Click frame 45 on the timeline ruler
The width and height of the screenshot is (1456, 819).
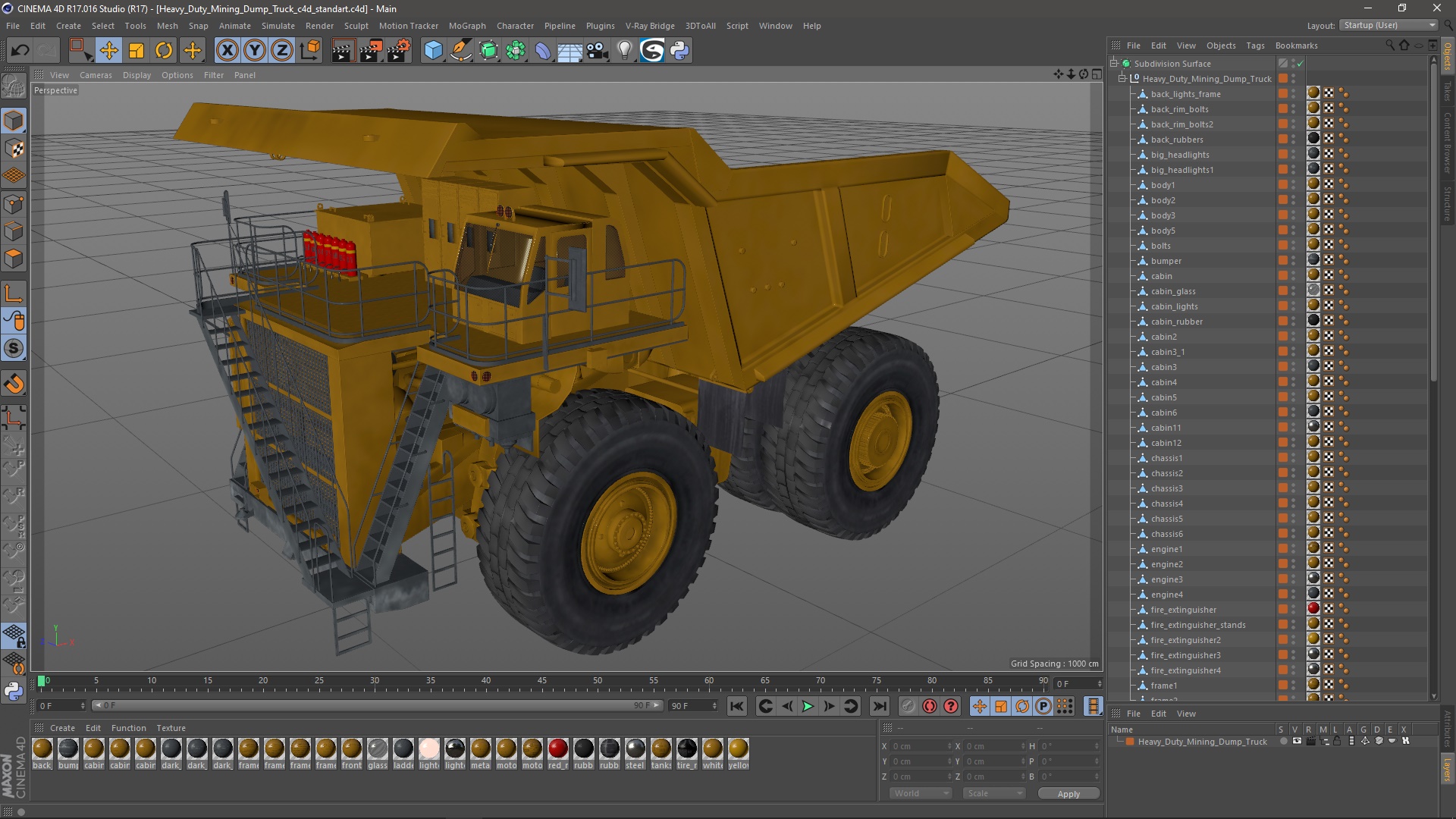coord(541,680)
